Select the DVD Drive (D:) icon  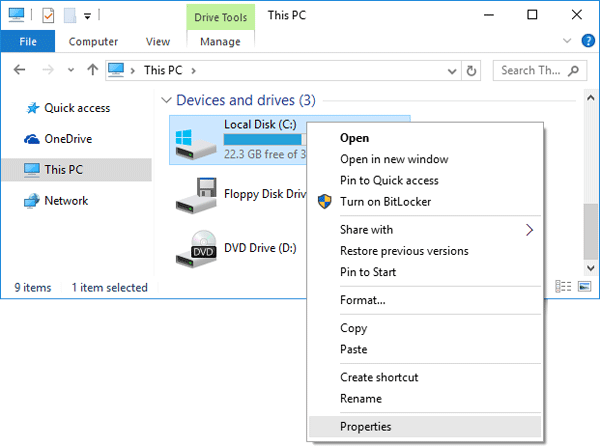[x=196, y=249]
